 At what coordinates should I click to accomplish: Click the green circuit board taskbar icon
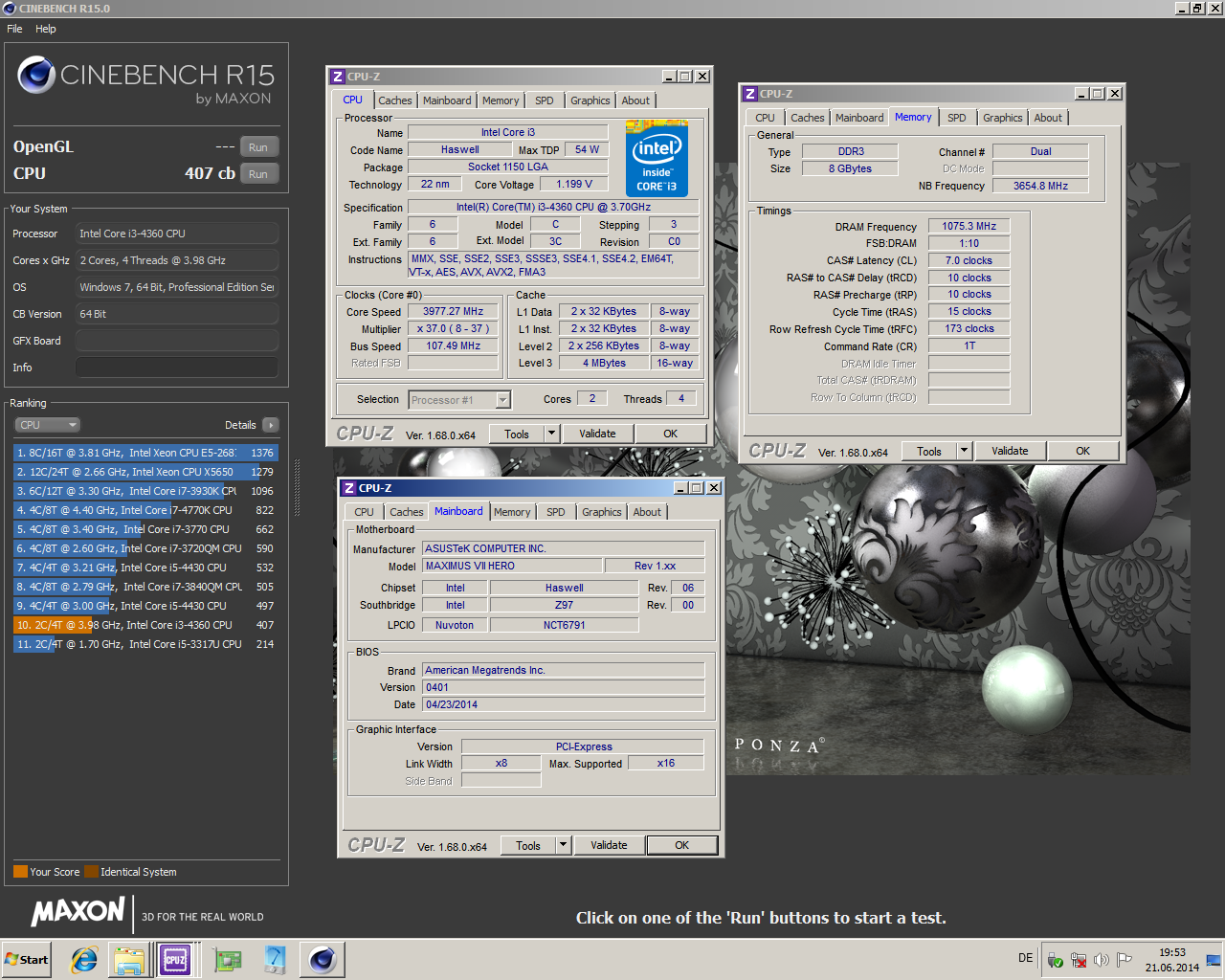[227, 960]
